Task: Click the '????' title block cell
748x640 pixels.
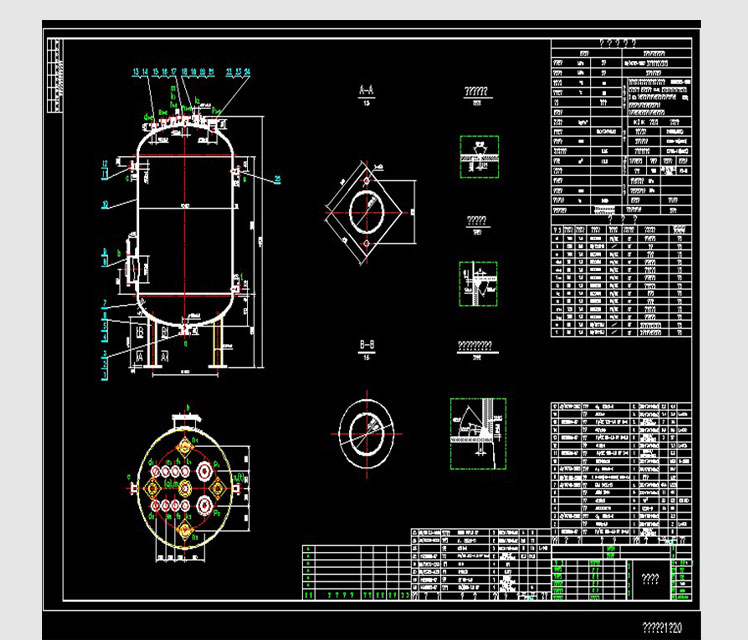Action: tap(650, 579)
